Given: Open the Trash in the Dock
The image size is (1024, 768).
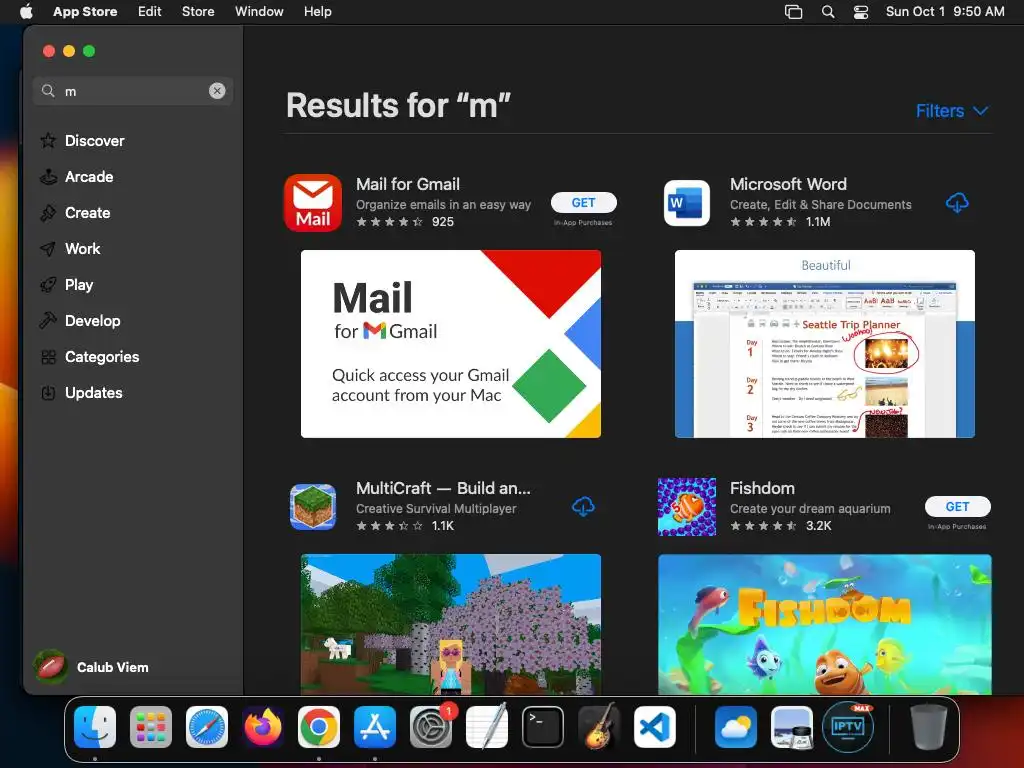Looking at the screenshot, I should (x=928, y=727).
